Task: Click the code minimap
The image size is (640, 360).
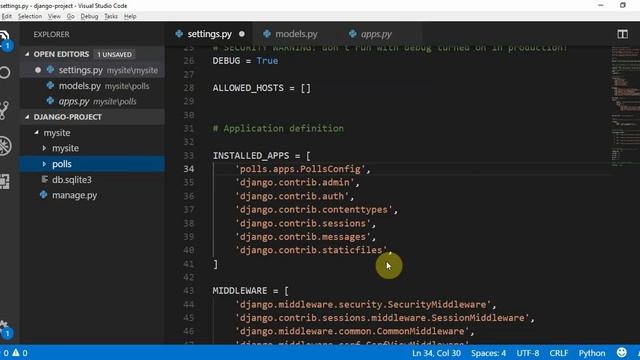Action: (x=625, y=106)
